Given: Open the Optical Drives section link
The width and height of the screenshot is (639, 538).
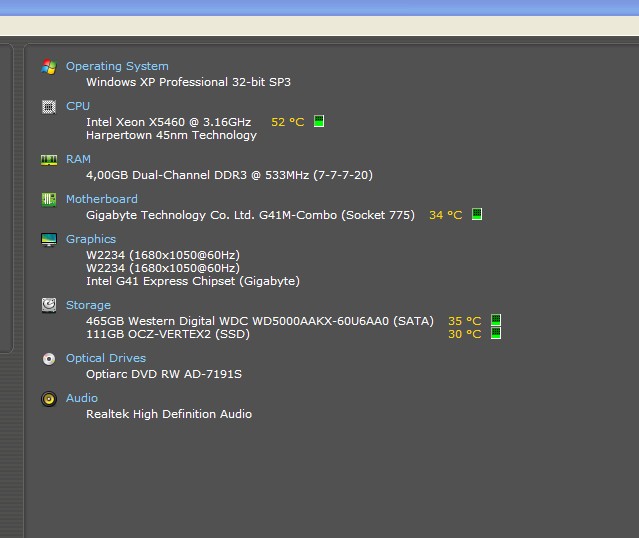Looking at the screenshot, I should (106, 358).
